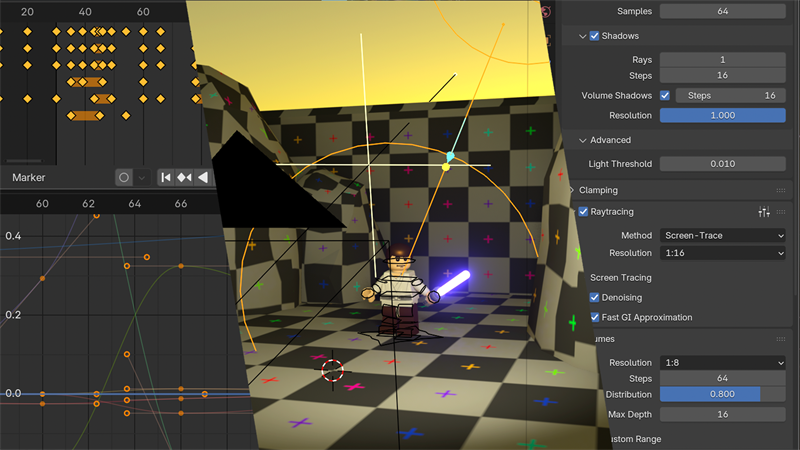The height and width of the screenshot is (450, 800).
Task: Click the Raytracing panel grip dots icon
Action: (x=780, y=212)
